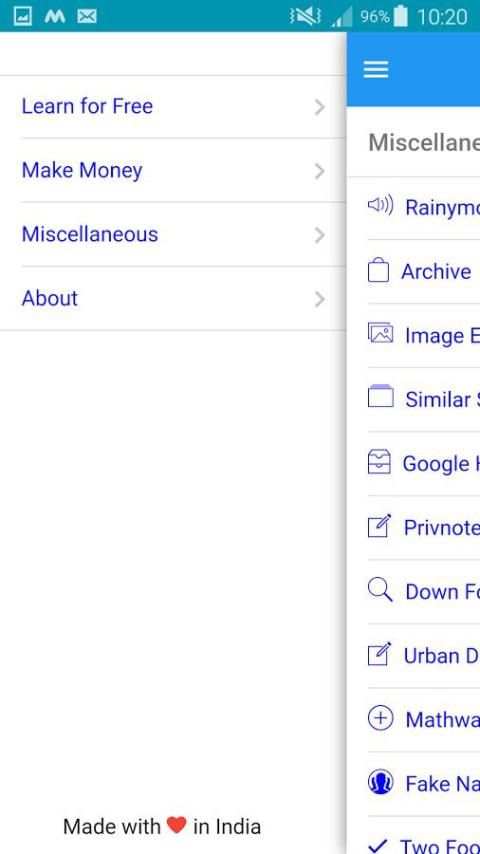
Task: Open the Google link in list
Action: 441,463
